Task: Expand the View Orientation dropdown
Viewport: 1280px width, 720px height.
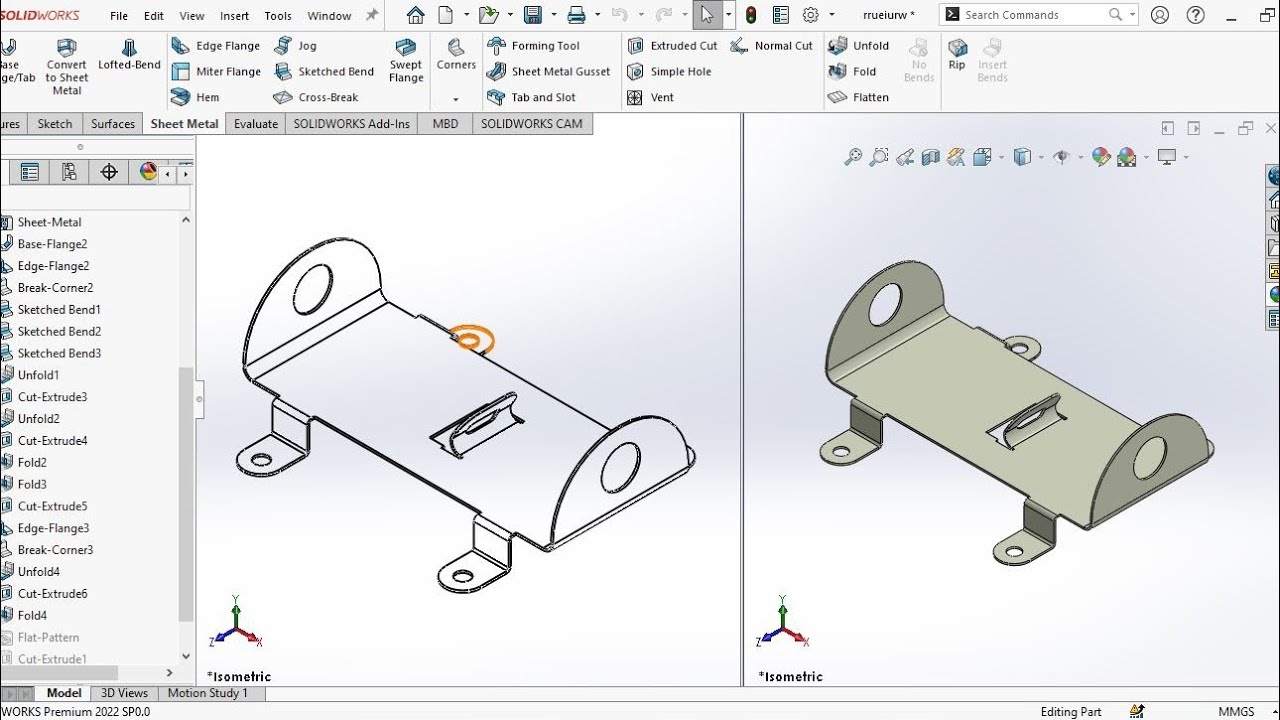Action: point(1002,157)
